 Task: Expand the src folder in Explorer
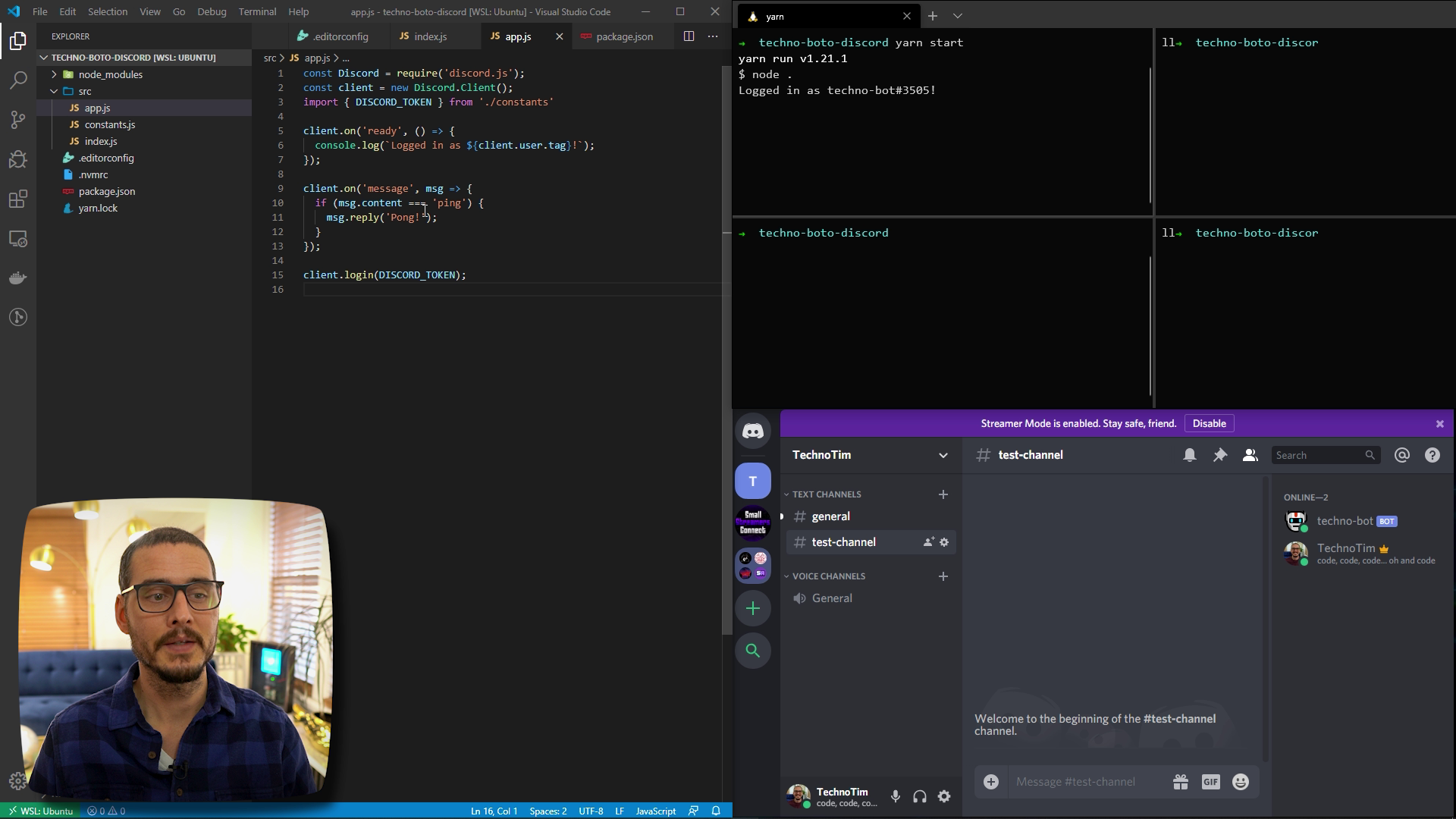(85, 91)
